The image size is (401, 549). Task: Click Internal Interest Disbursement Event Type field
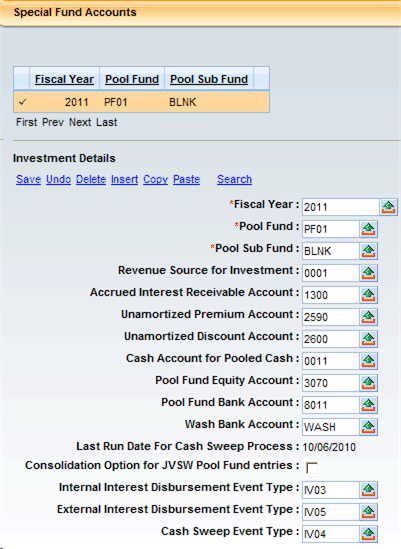coord(331,490)
